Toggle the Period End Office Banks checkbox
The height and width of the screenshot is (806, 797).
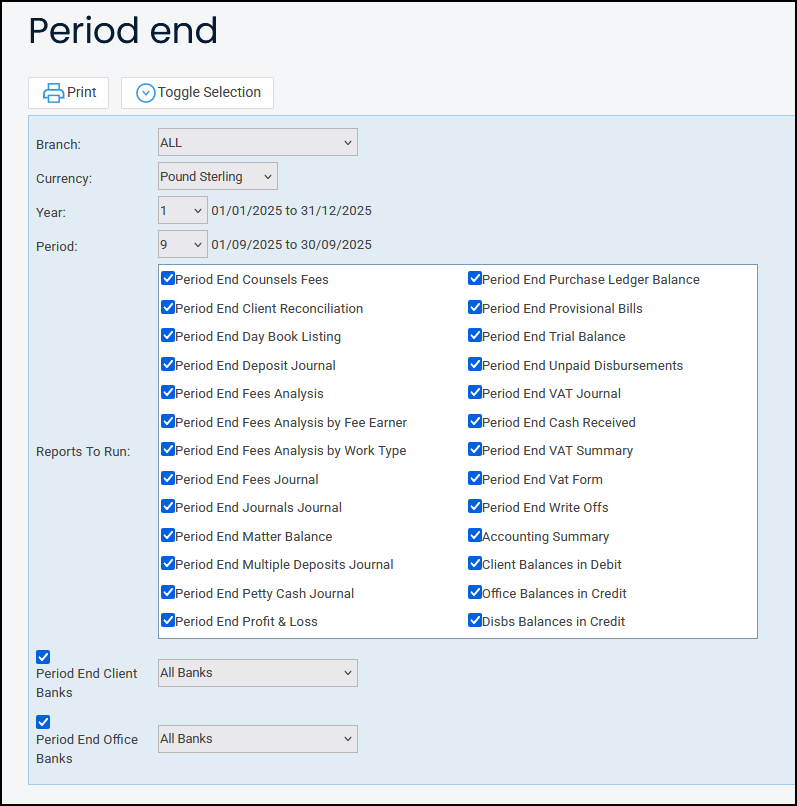pos(43,722)
